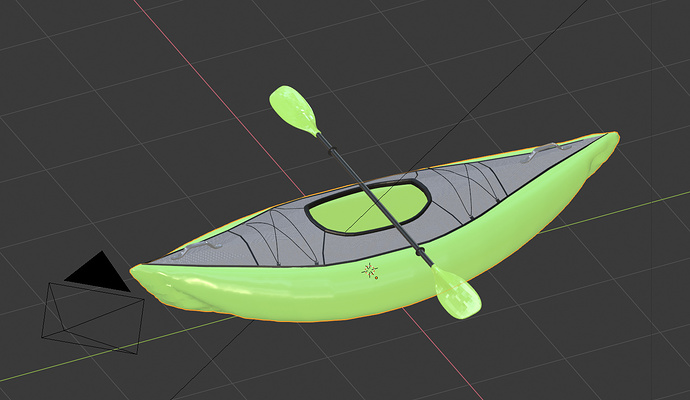Image resolution: width=690 pixels, height=400 pixels.
Task: Click the lower translucent paddle blade
Action: click(456, 292)
